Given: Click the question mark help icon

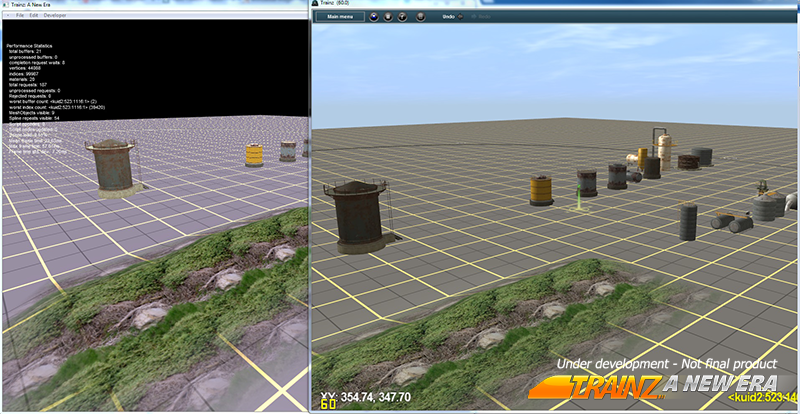Looking at the screenshot, I should (x=403, y=17).
